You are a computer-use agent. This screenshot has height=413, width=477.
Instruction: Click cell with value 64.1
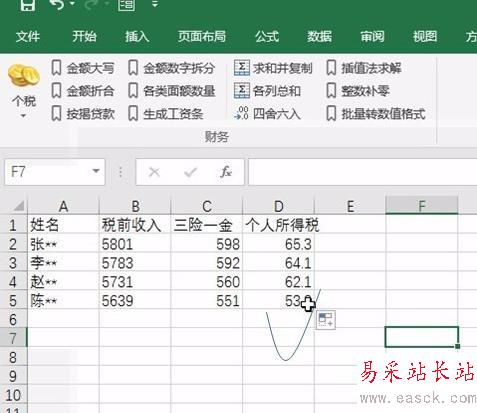coord(278,263)
